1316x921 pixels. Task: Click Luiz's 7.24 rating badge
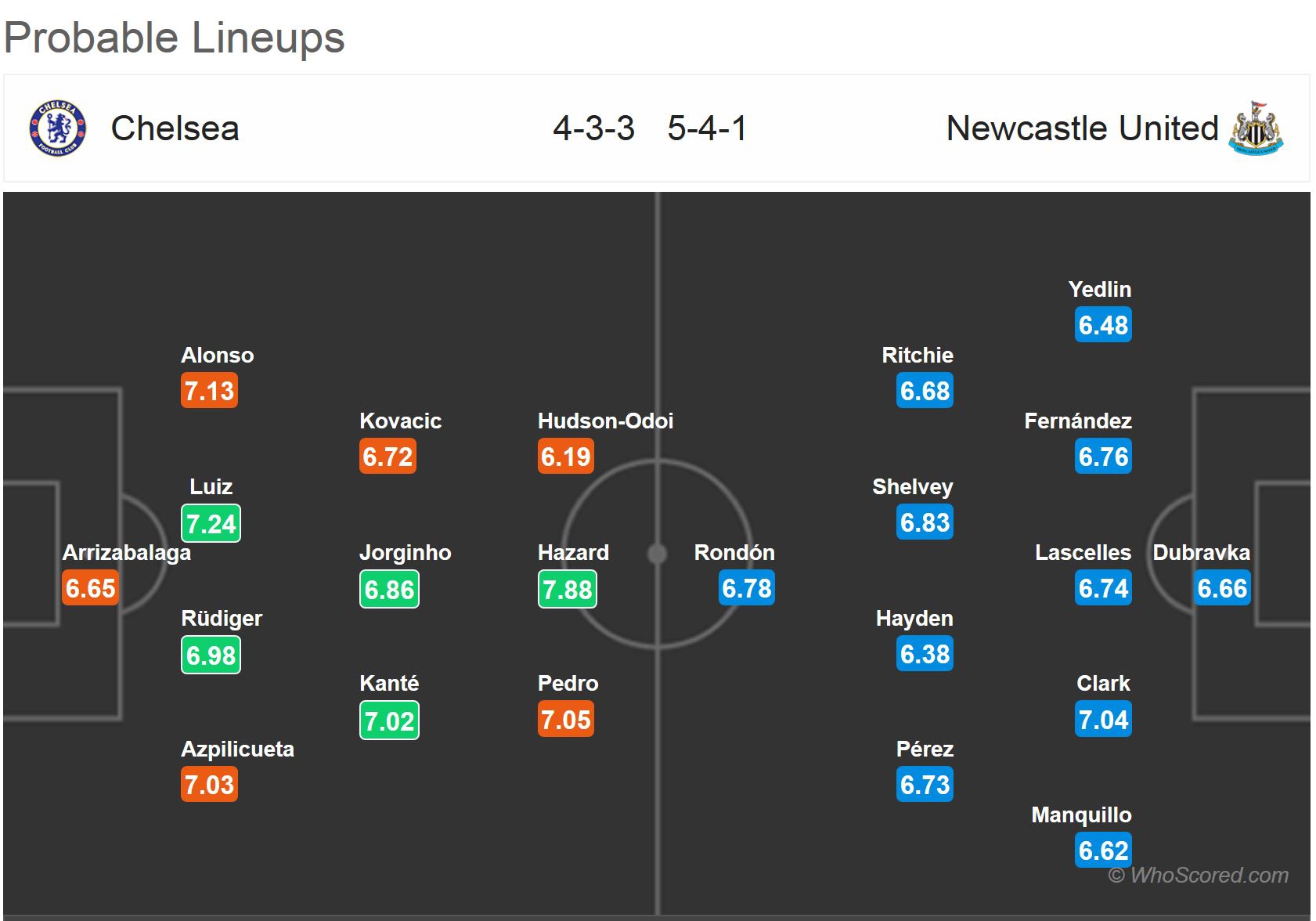click(211, 523)
